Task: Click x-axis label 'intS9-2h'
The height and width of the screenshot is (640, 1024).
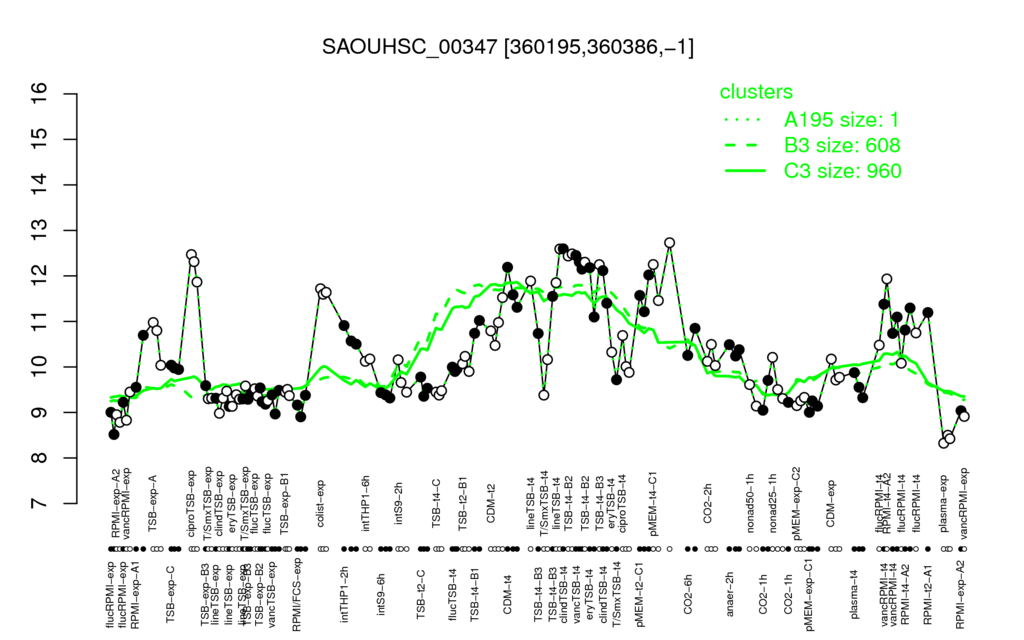Action: click(x=399, y=504)
